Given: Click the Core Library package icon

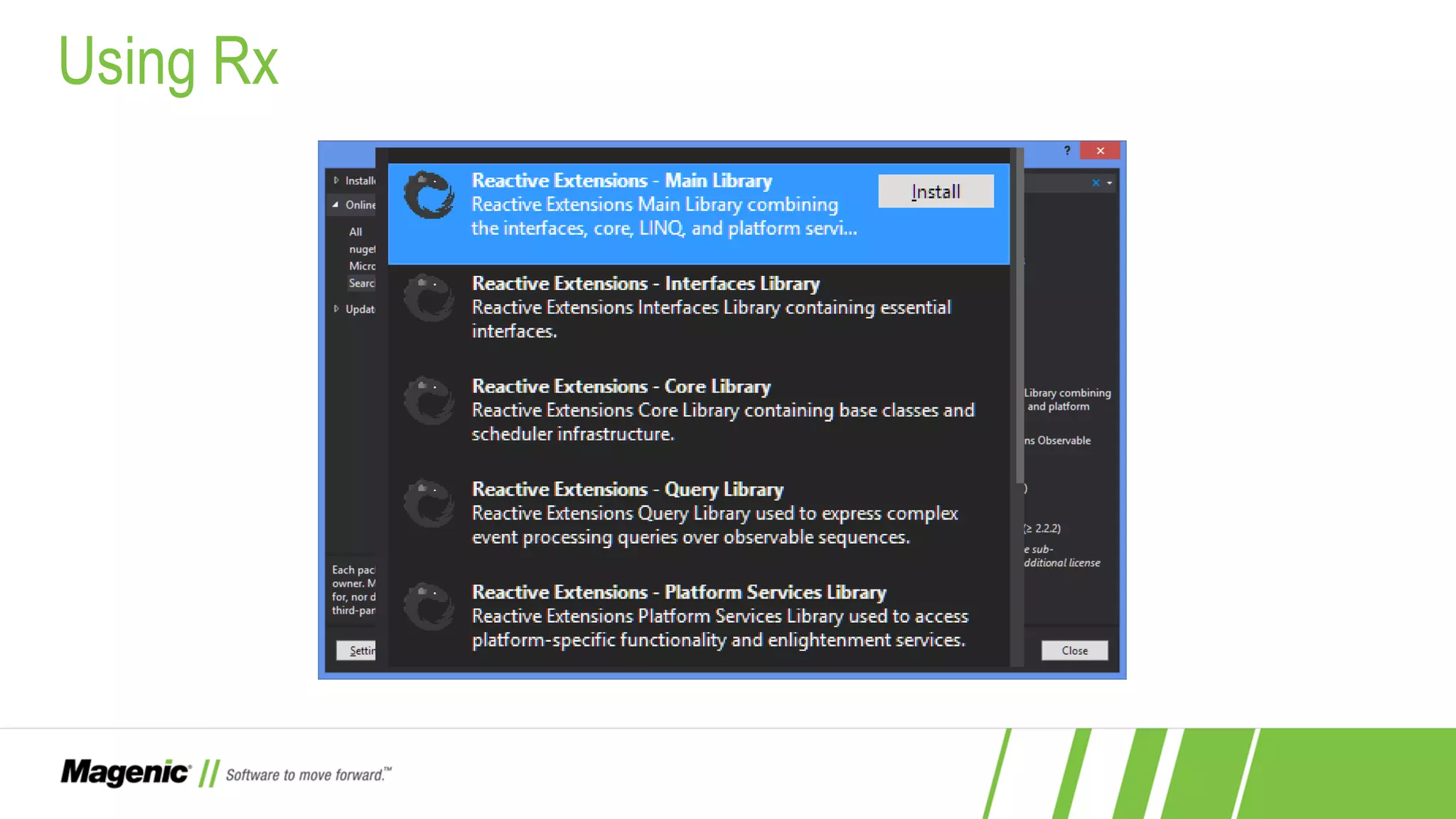Looking at the screenshot, I should point(429,401).
